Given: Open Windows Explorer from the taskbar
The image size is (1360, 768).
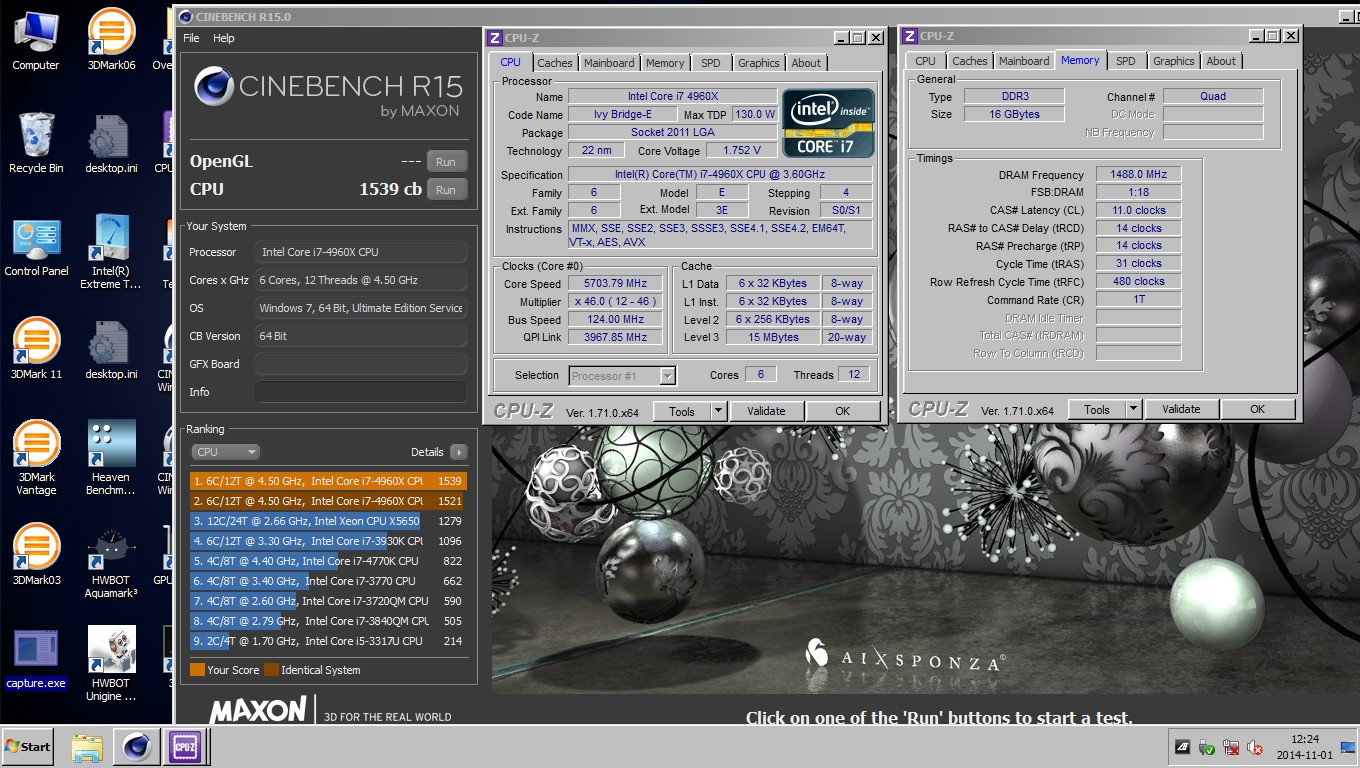Looking at the screenshot, I should coord(88,748).
